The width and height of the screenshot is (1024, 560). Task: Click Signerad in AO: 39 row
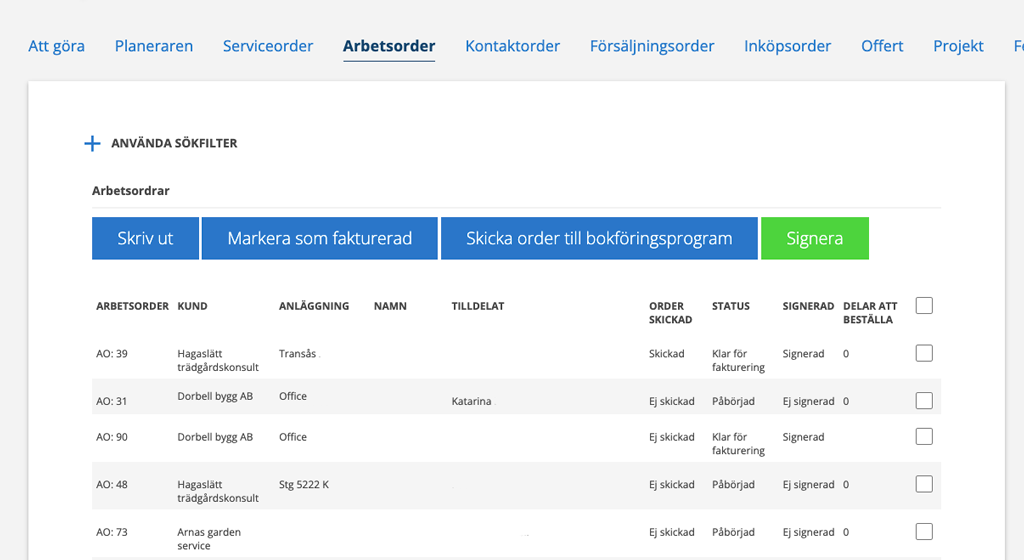(803, 354)
